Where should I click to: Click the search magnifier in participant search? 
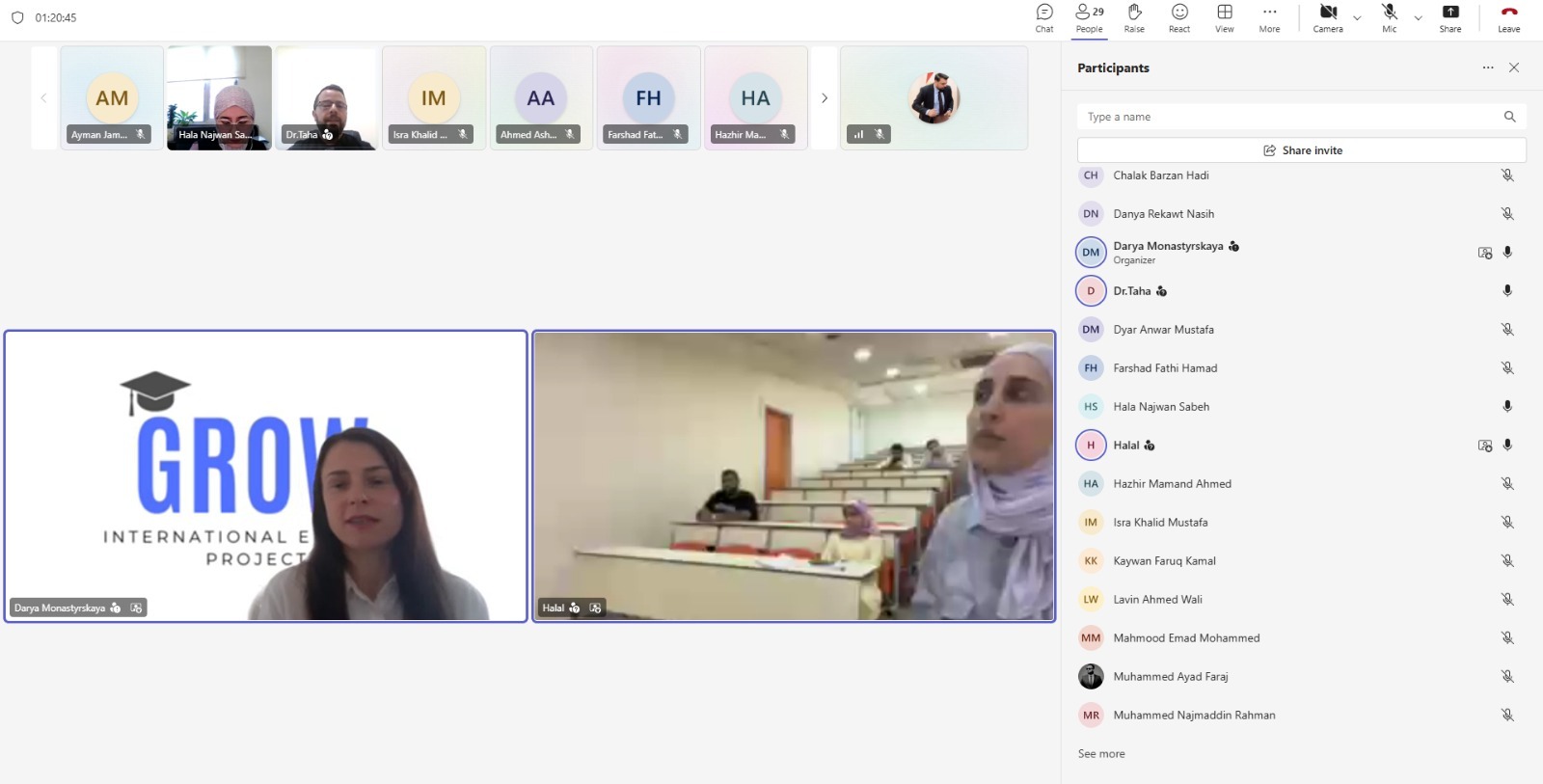pyautogui.click(x=1509, y=117)
